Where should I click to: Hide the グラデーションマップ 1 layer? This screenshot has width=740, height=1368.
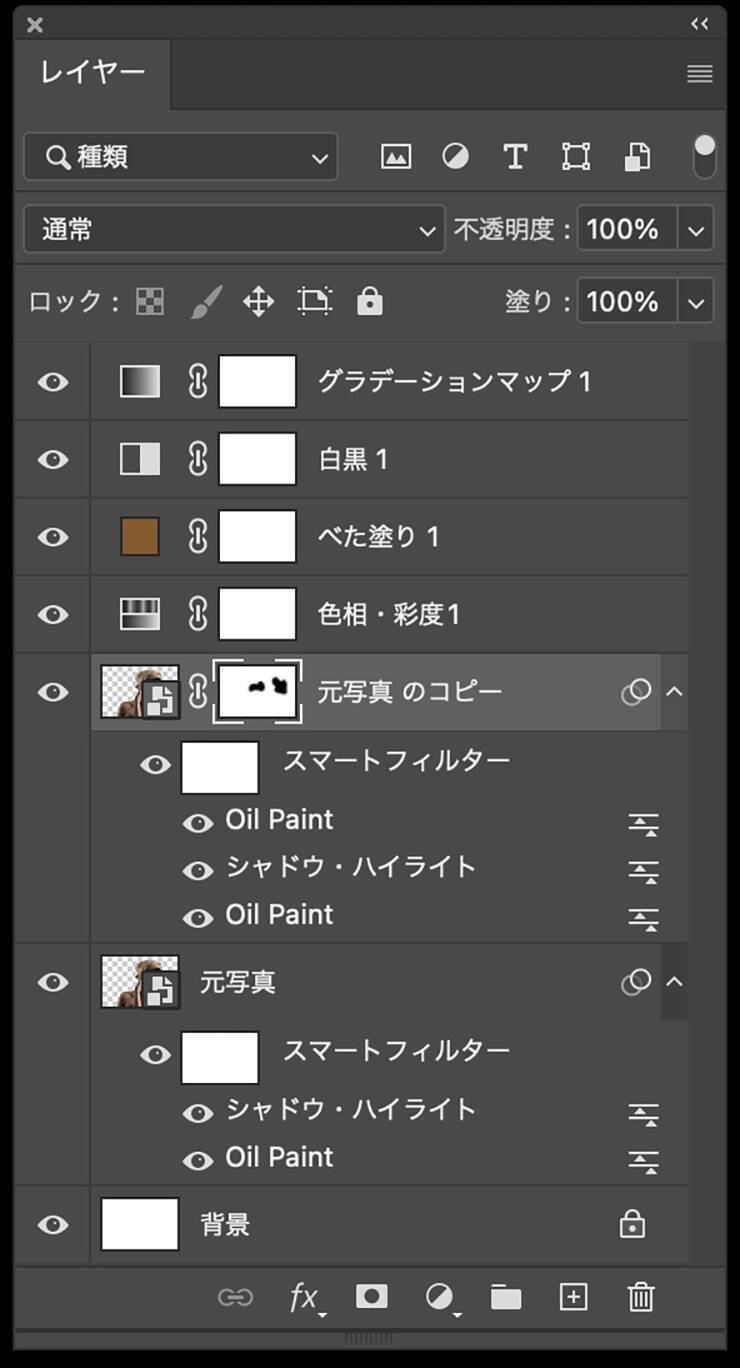(x=52, y=382)
